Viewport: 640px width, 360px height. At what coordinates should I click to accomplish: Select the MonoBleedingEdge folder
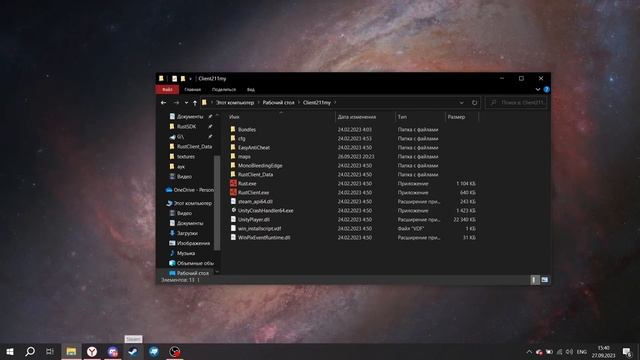pyautogui.click(x=260, y=165)
